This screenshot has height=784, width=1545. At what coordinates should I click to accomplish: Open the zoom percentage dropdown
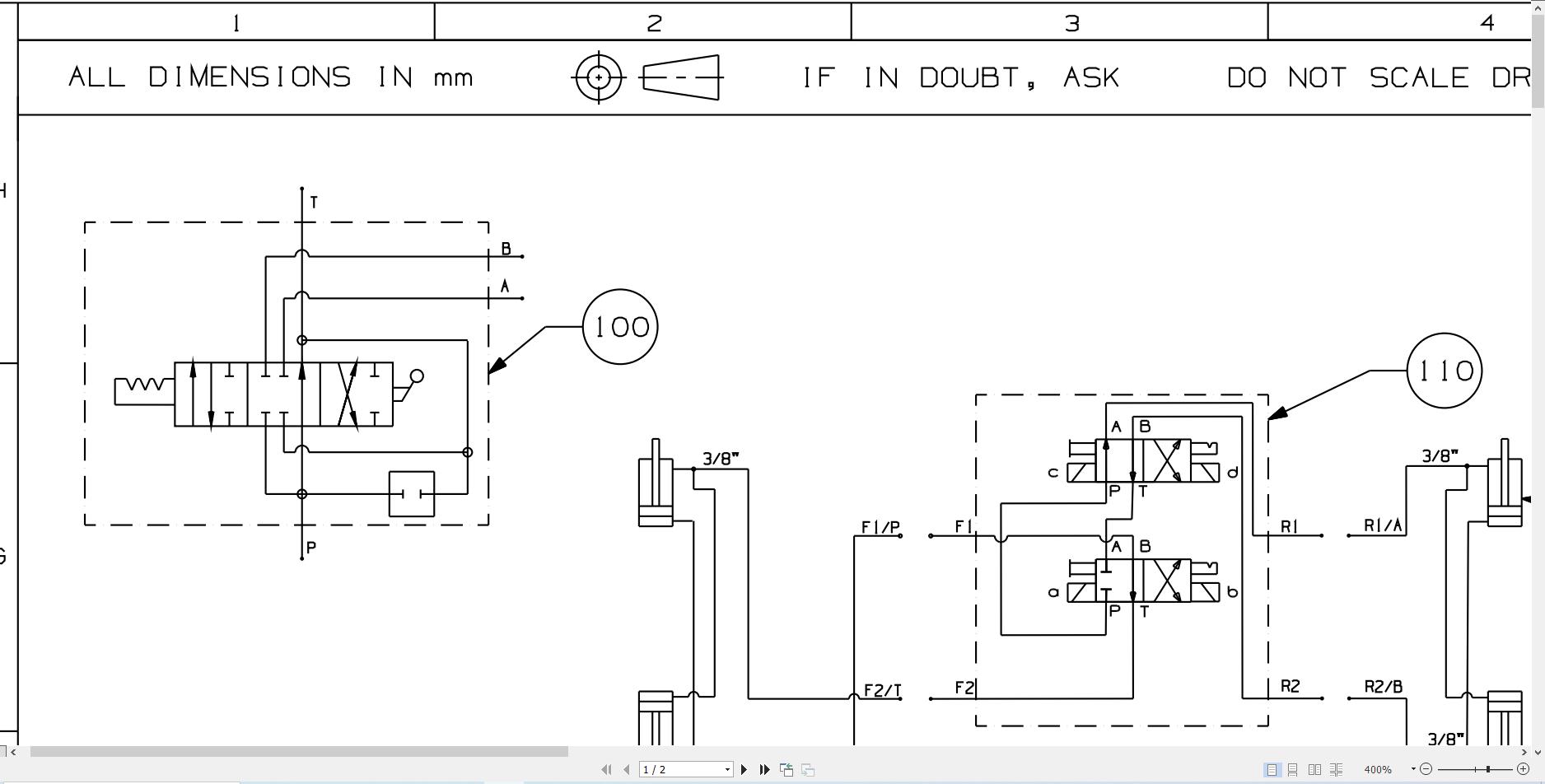1414,769
